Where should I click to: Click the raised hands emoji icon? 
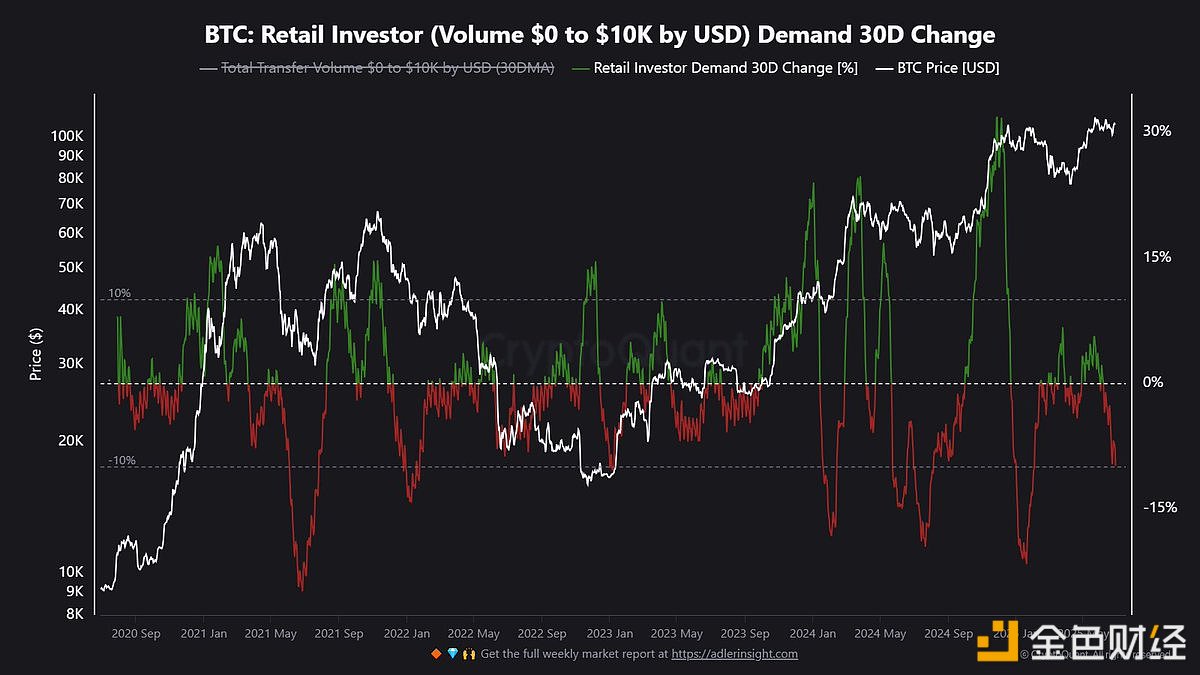(467, 654)
